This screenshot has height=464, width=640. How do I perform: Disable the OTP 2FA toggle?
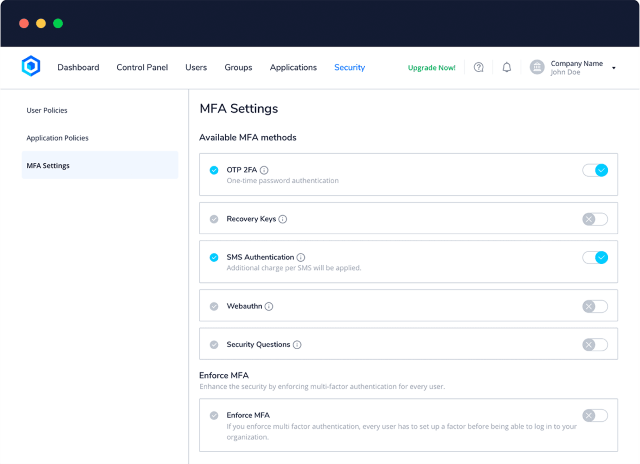[595, 170]
